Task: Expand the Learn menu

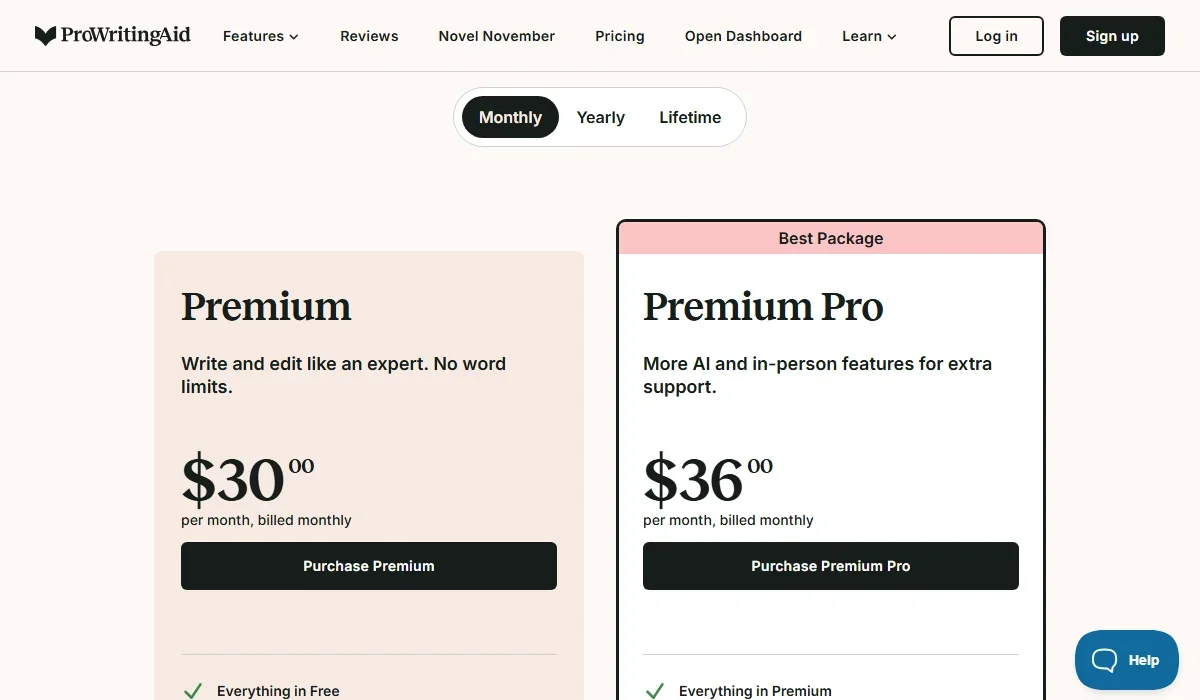Action: click(867, 36)
